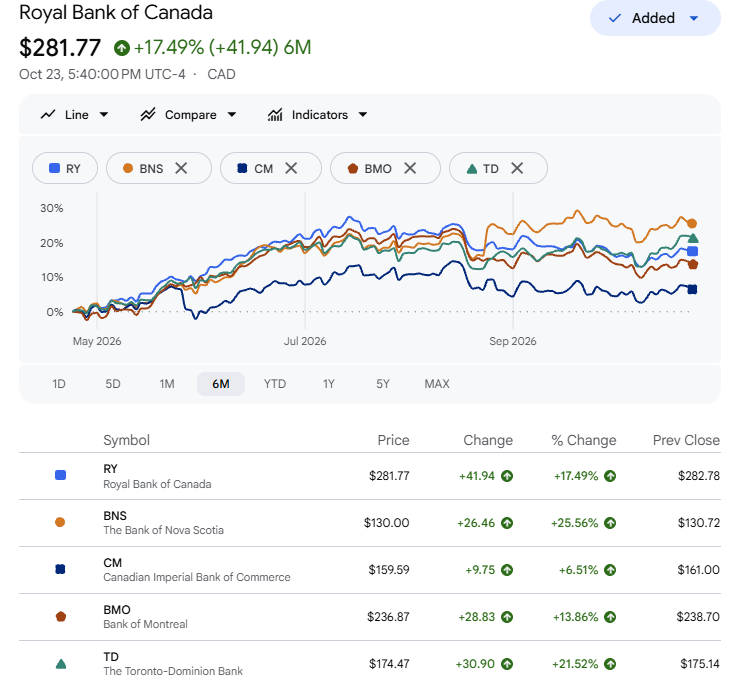
Task: Click the Indicators bar chart icon
Action: pyautogui.click(x=275, y=115)
